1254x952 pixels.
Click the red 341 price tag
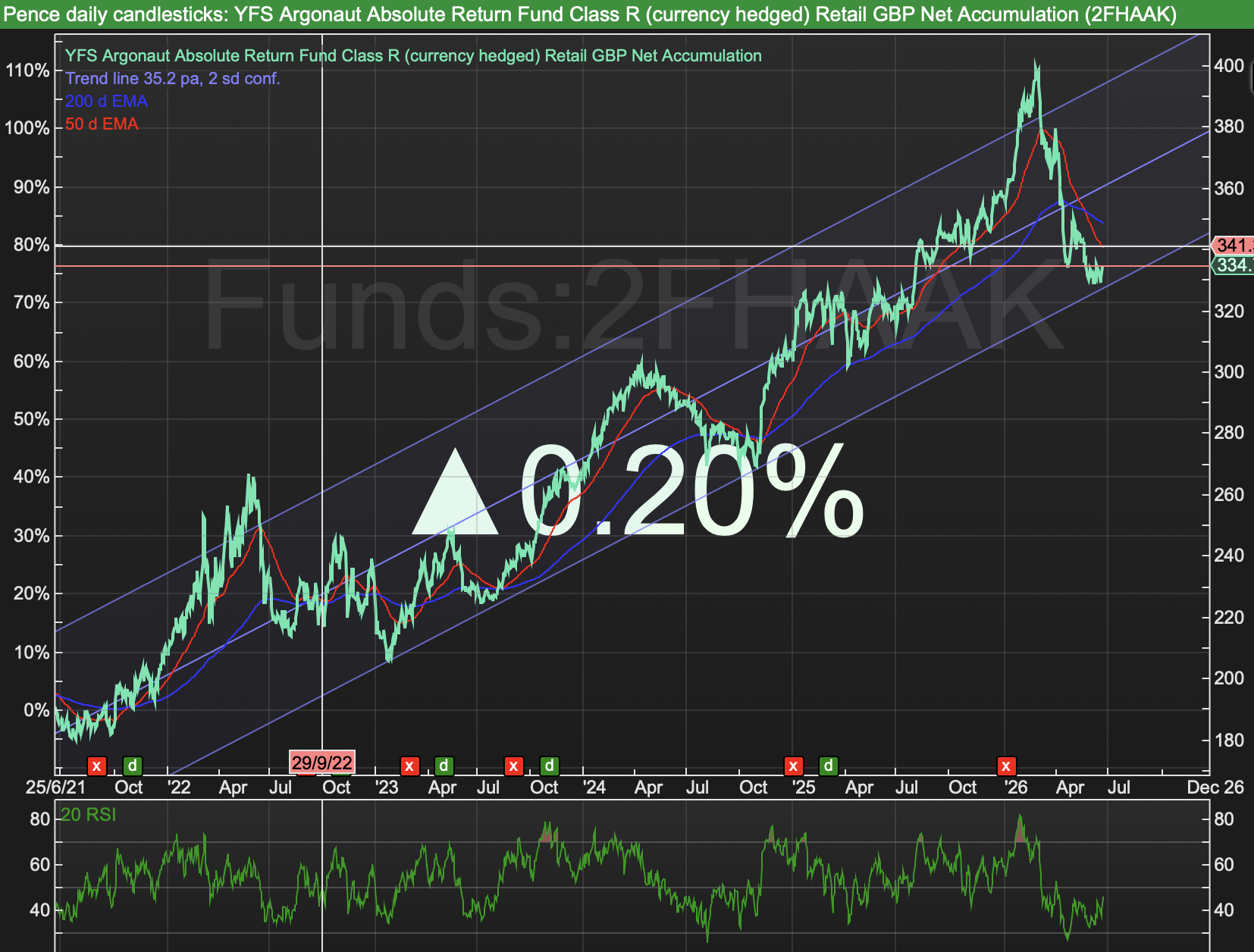pos(1233,246)
